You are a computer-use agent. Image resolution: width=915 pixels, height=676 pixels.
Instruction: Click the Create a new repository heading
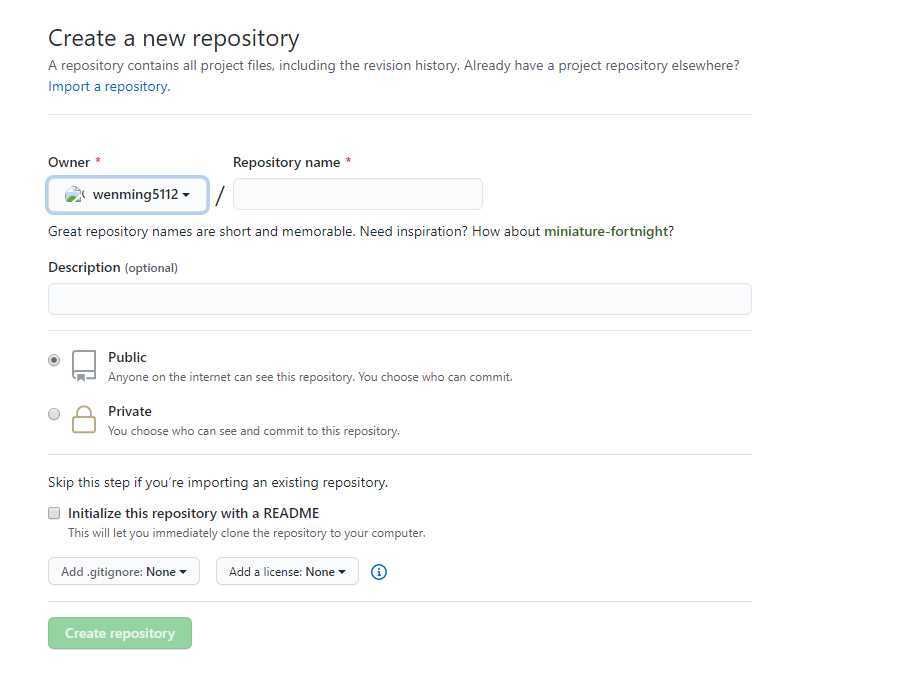point(174,39)
